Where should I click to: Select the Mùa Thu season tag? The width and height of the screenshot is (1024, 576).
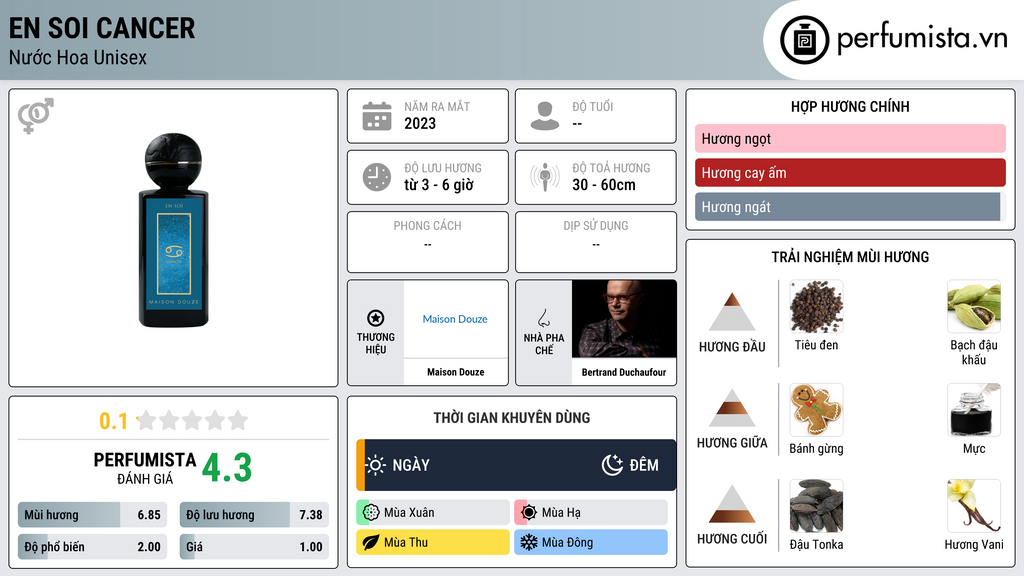[432, 542]
